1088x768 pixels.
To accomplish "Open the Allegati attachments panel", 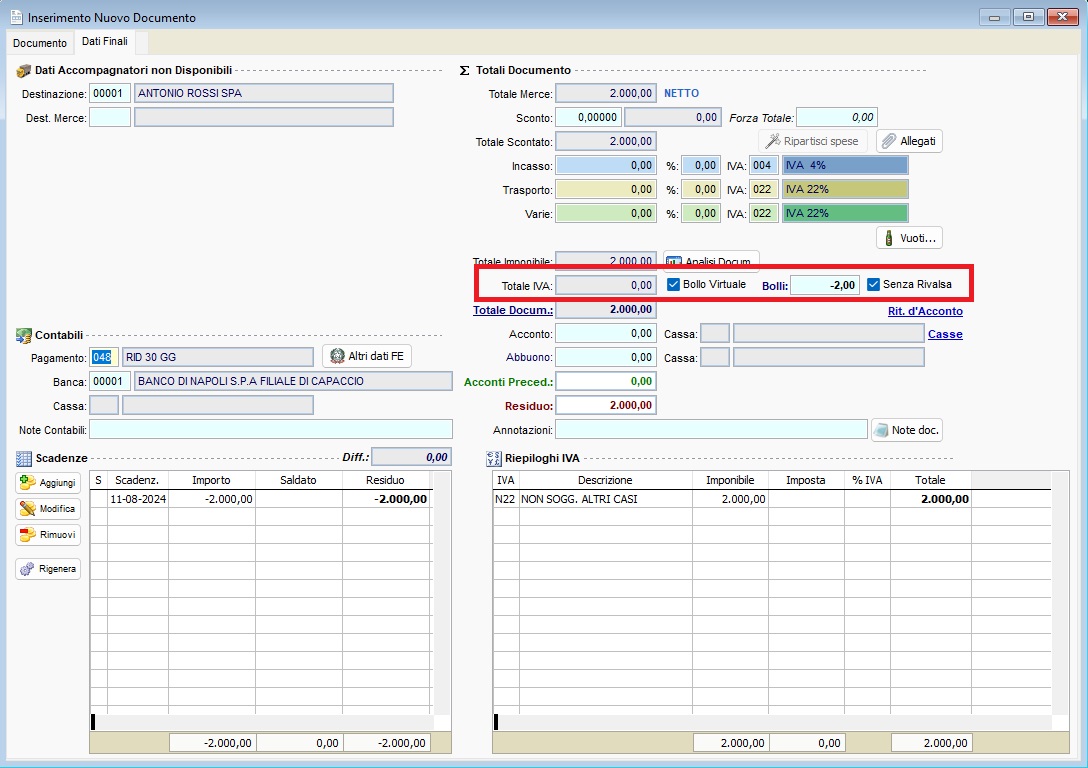I will coord(908,141).
